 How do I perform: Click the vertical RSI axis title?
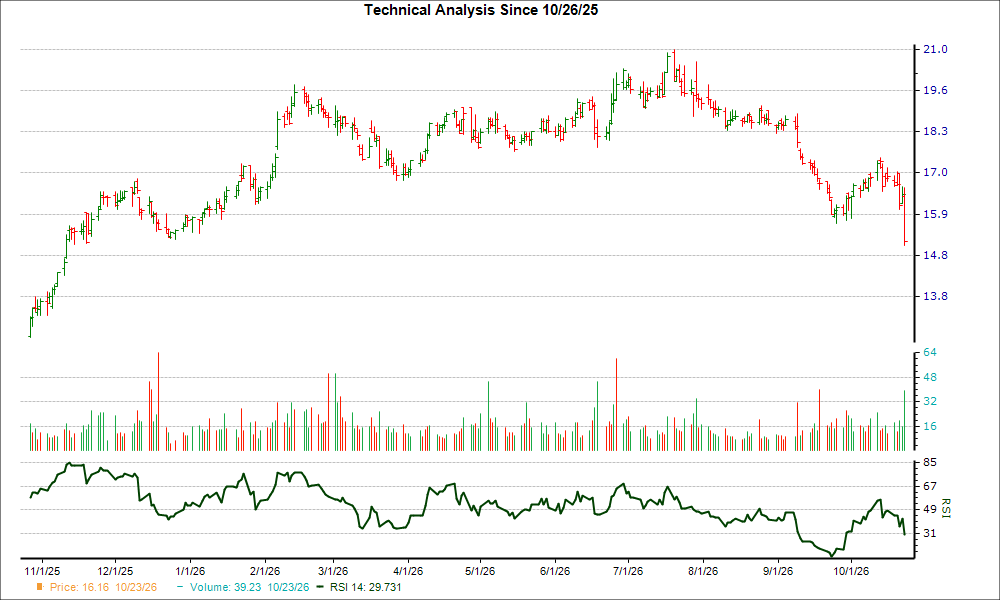click(x=945, y=509)
